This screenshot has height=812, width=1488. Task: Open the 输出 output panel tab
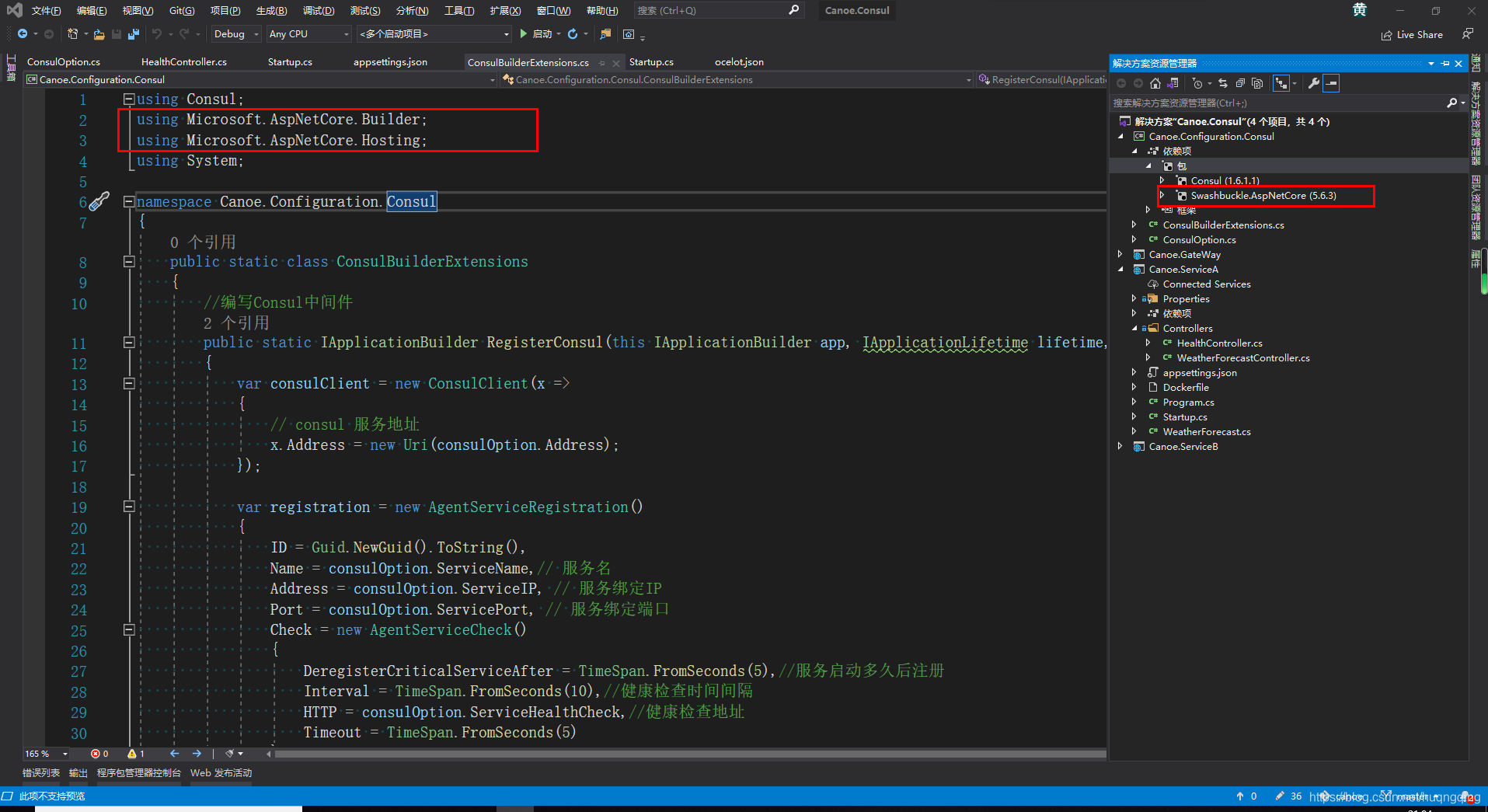(78, 773)
